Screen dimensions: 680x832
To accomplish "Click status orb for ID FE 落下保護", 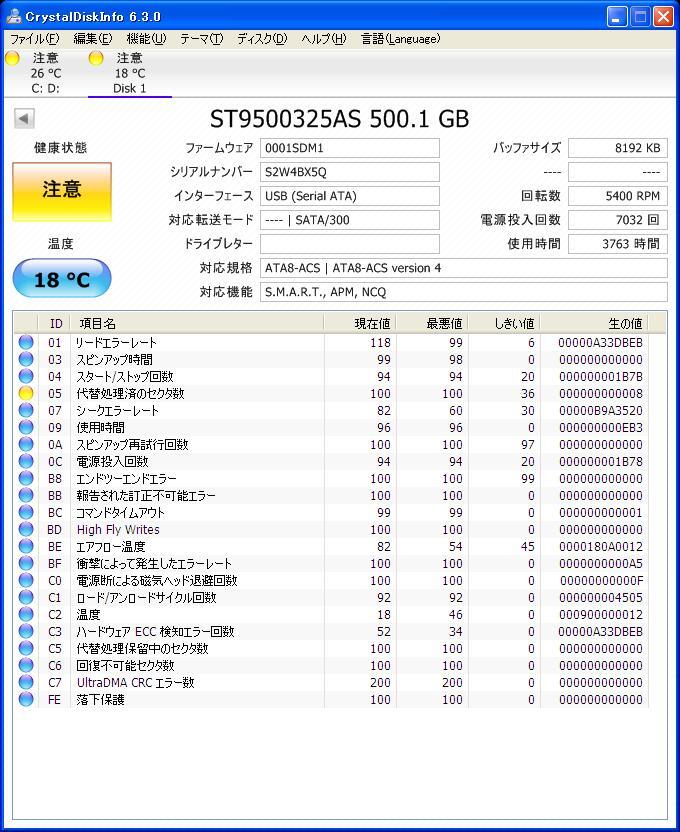I will click(26, 699).
